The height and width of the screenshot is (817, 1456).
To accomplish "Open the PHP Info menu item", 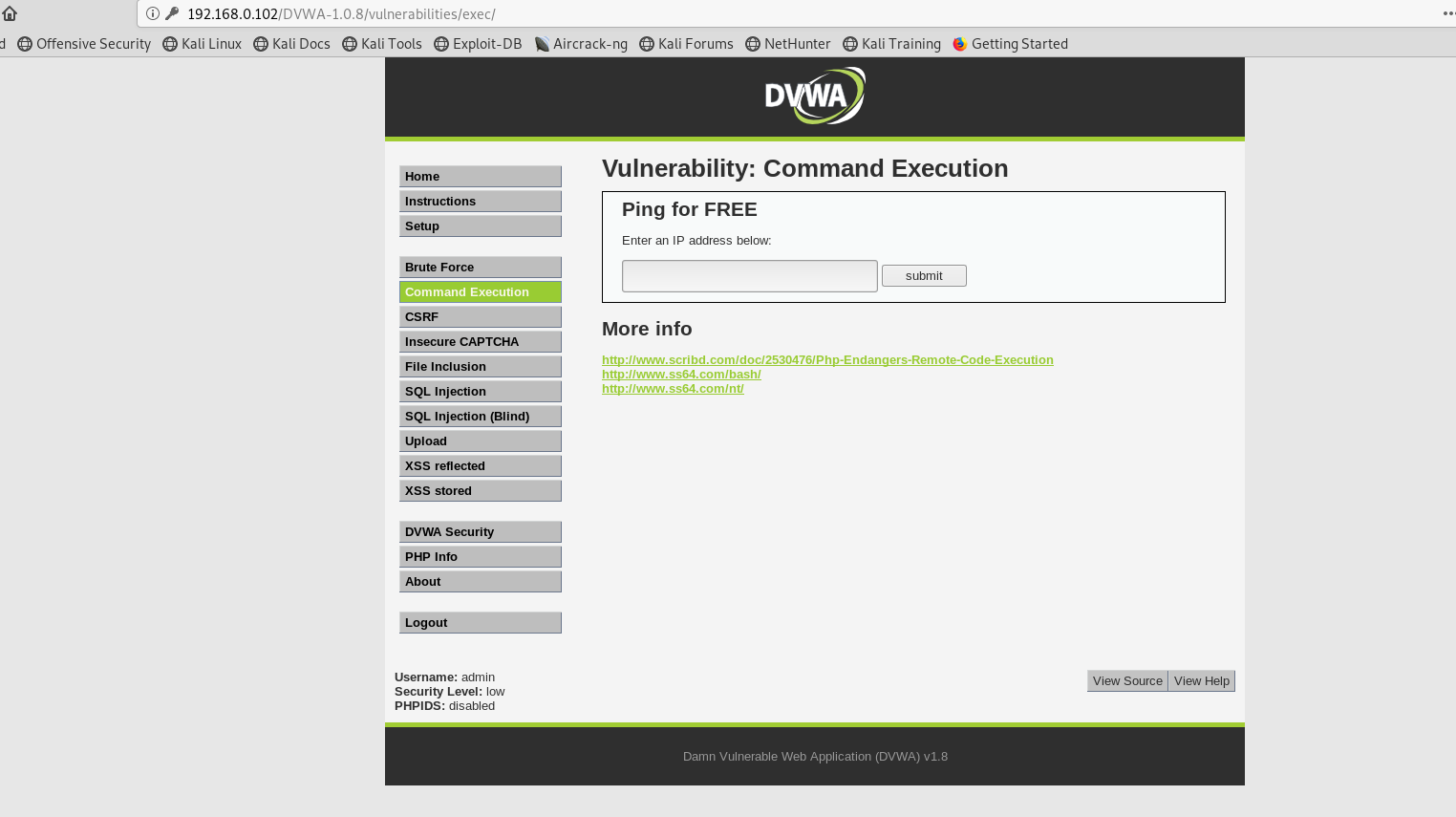I will point(481,557).
